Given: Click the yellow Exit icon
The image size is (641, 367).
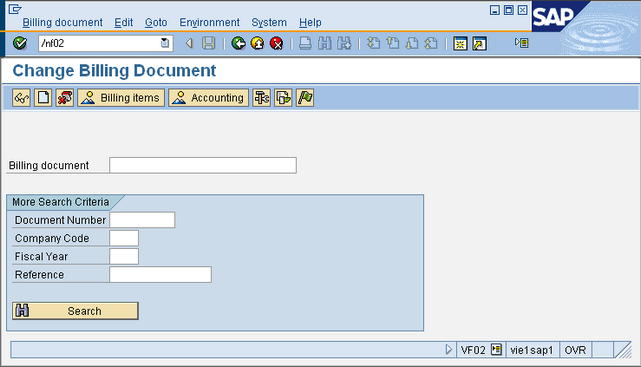Looking at the screenshot, I should pyautogui.click(x=258, y=43).
